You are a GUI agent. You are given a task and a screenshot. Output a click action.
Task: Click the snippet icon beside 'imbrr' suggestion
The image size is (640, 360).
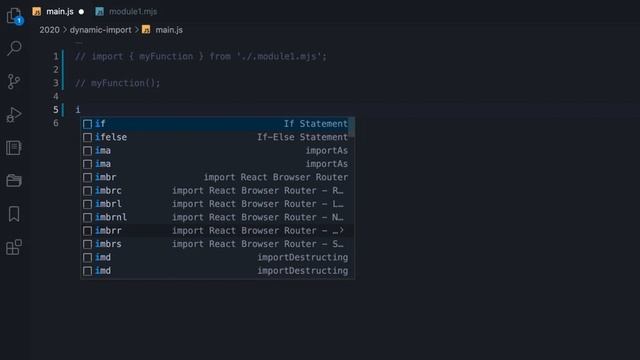[87, 231]
